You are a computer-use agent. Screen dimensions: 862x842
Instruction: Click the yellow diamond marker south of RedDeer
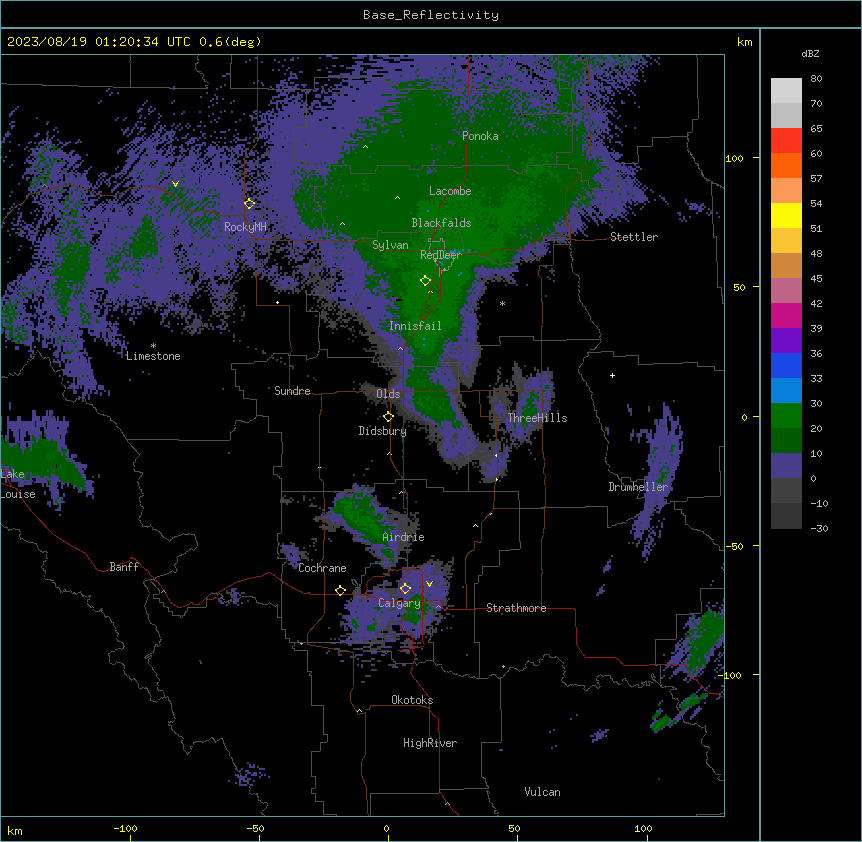pos(425,280)
